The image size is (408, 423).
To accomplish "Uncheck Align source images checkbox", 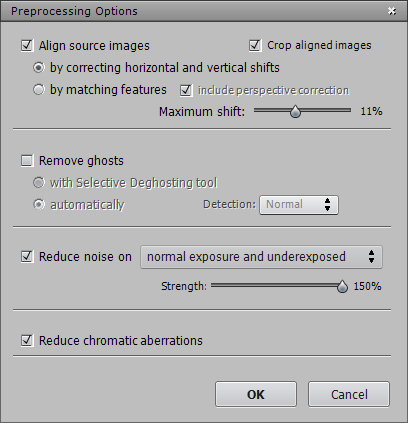I will point(27,45).
